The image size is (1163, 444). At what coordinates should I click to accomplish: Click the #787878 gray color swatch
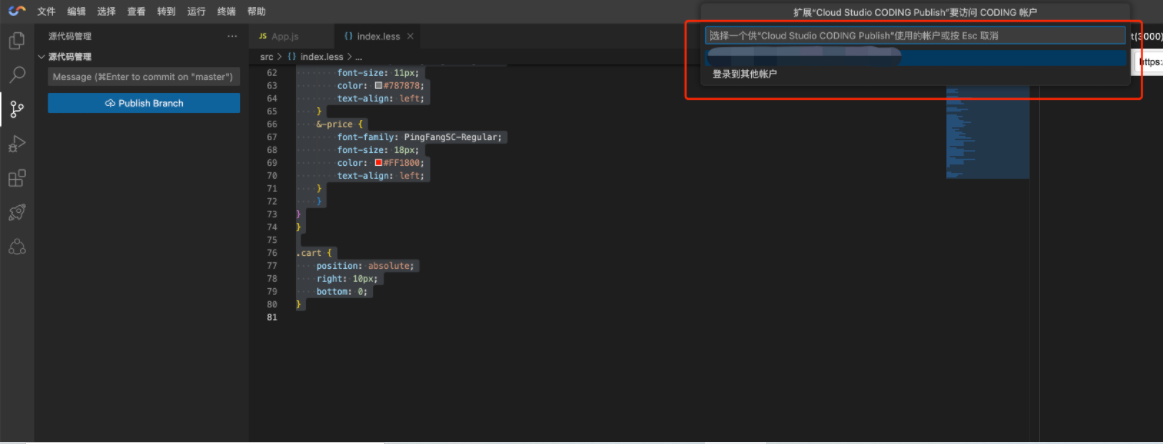coord(379,86)
